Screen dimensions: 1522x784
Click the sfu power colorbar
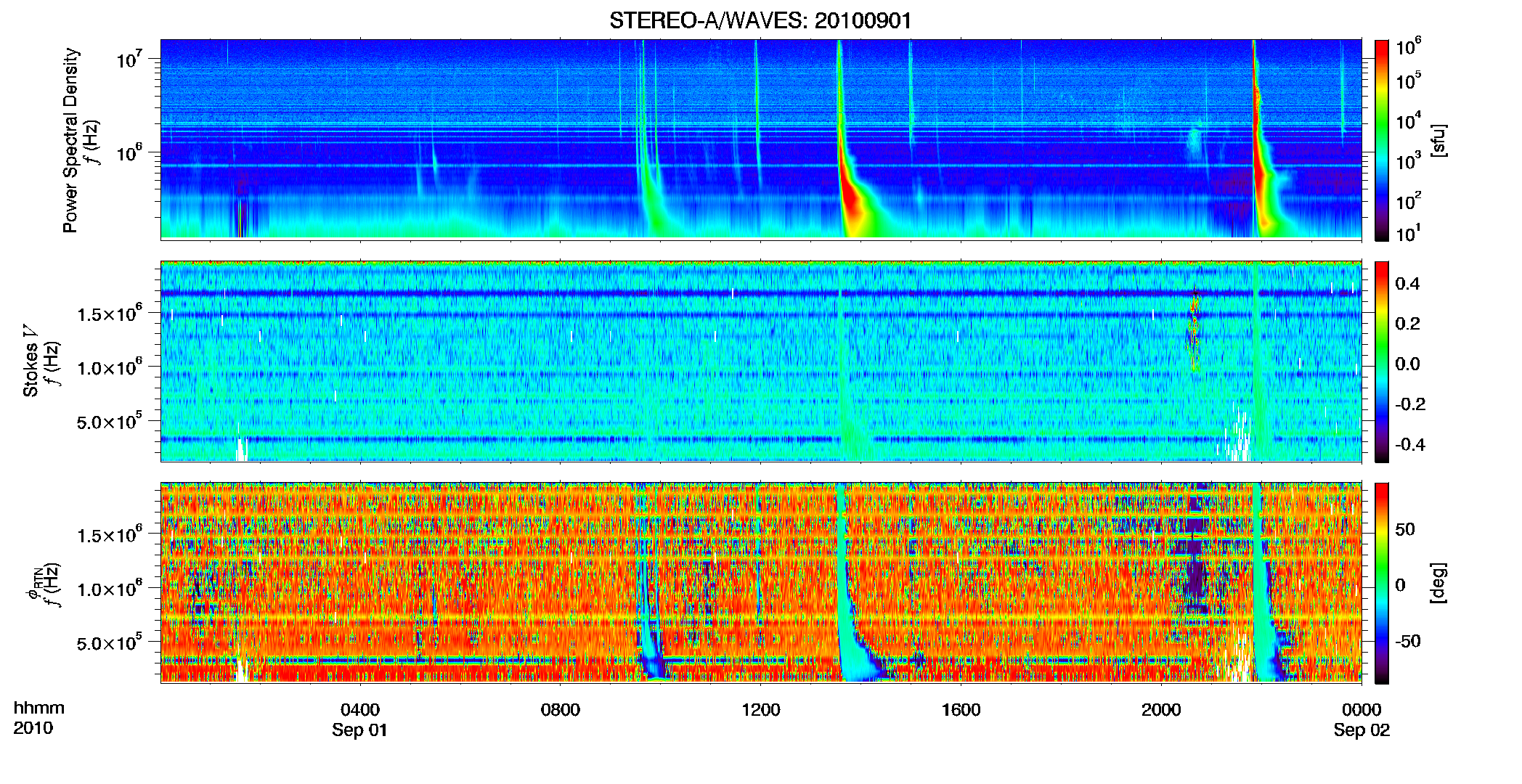tap(1382, 140)
